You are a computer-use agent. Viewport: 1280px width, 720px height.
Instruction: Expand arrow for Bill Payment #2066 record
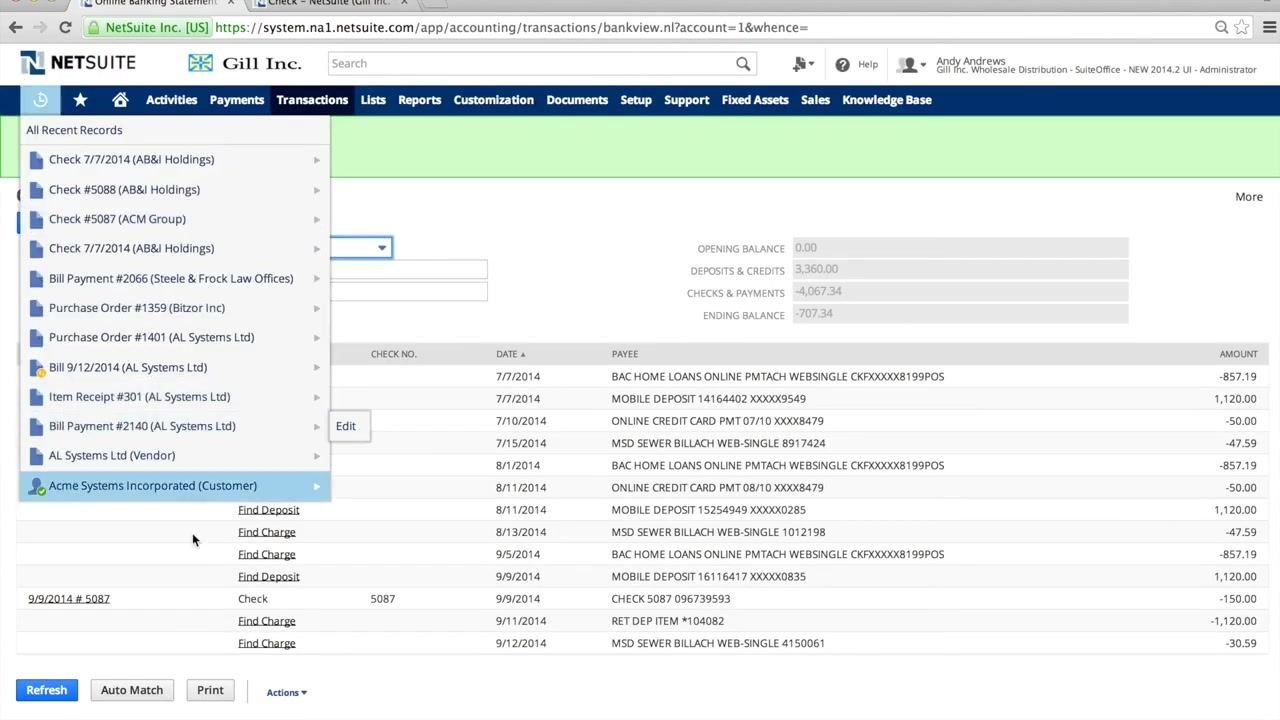coord(317,279)
